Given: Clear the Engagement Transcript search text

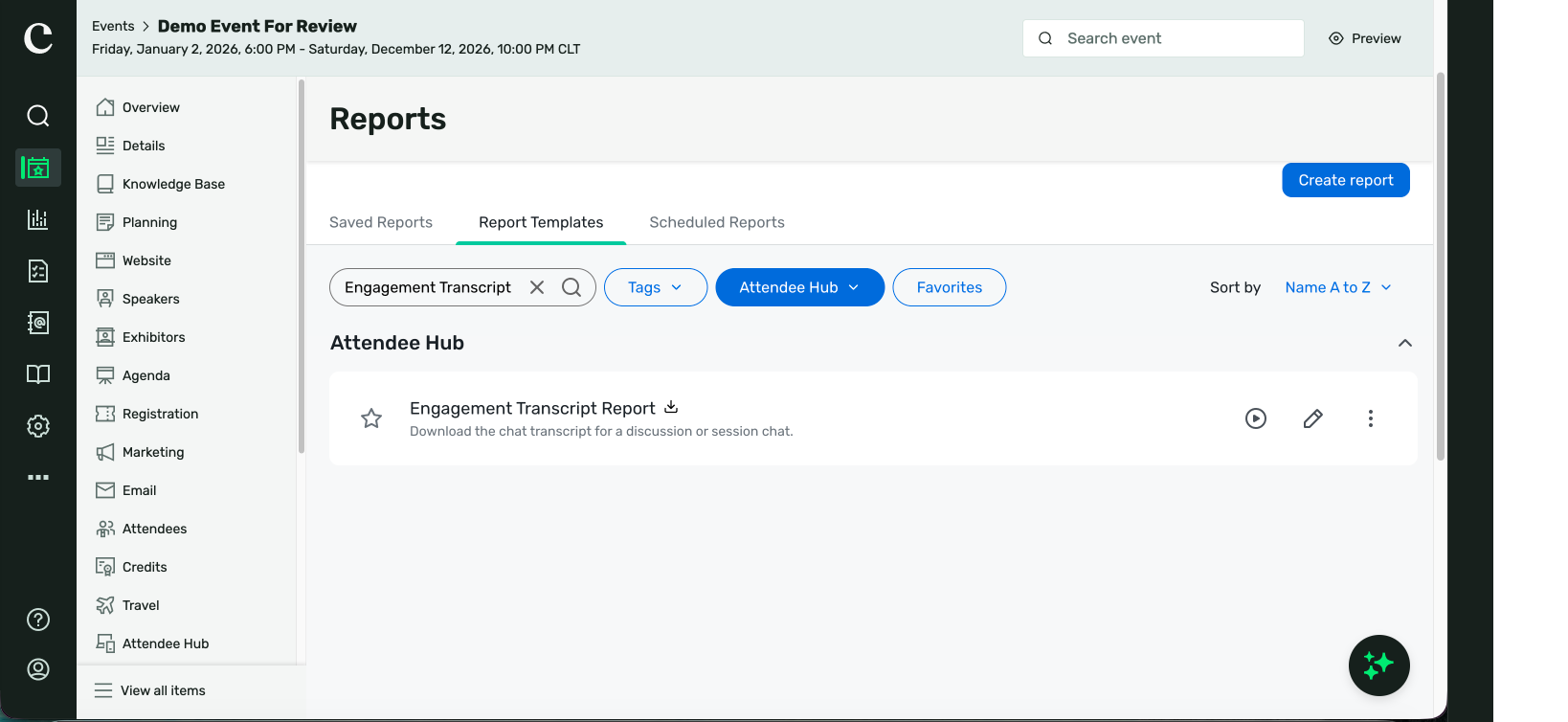Looking at the screenshot, I should tap(537, 287).
